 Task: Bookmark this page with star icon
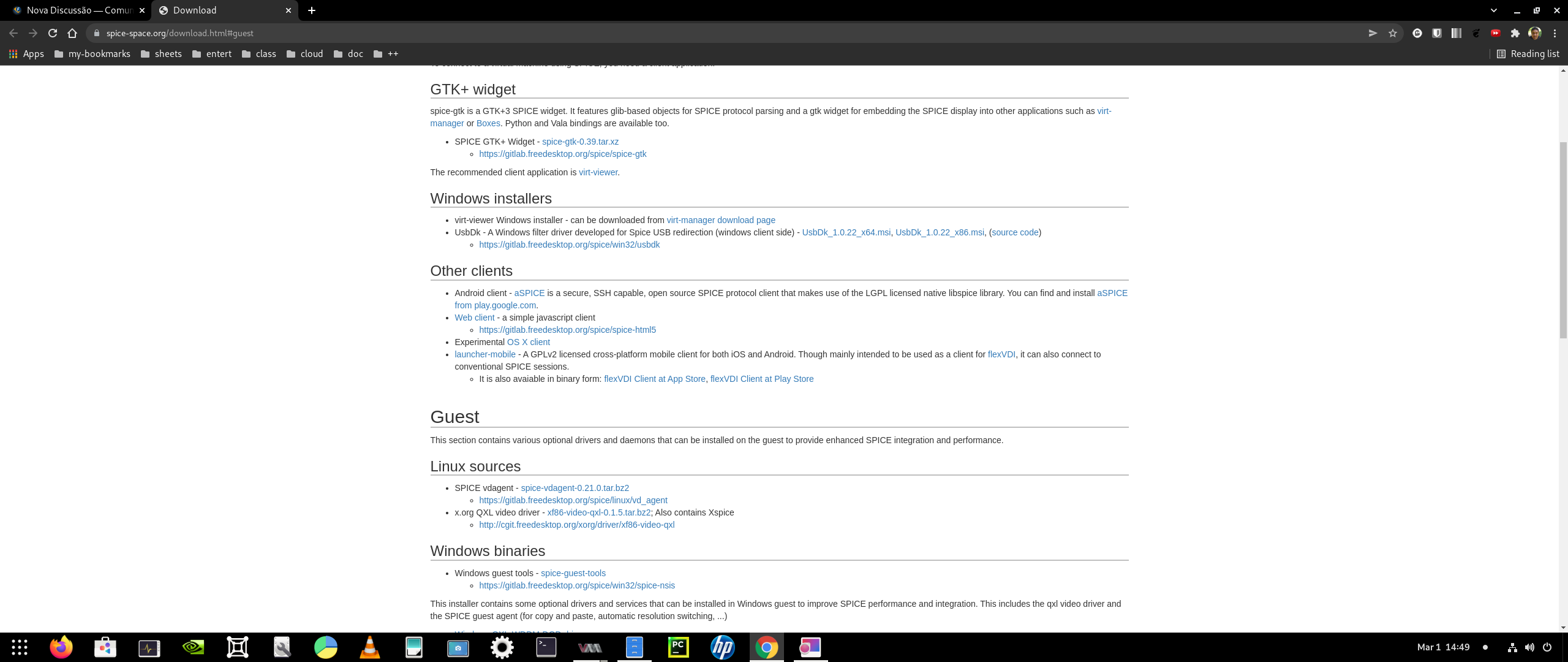(x=1393, y=33)
